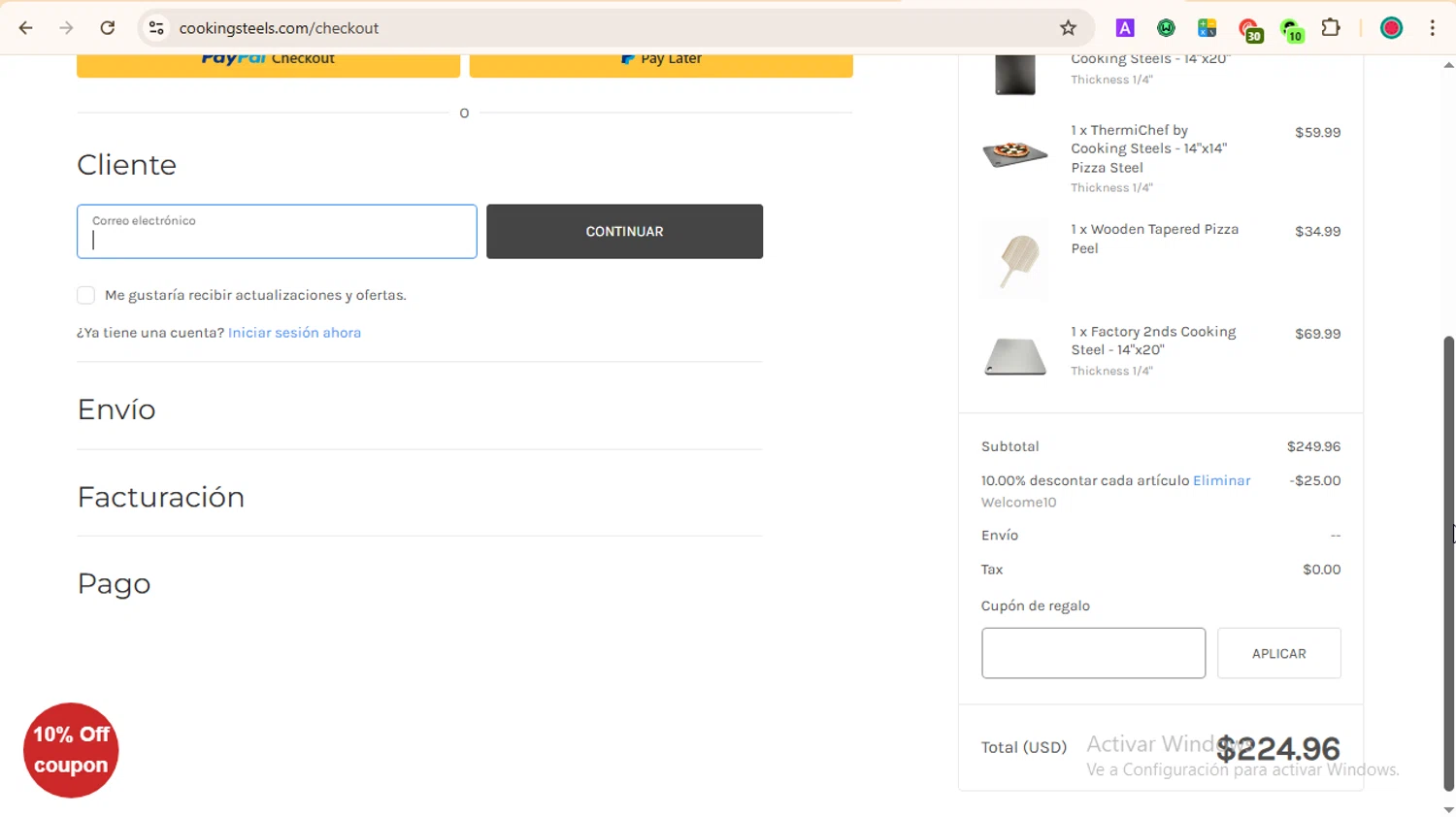Open the colorful grid extension icon
This screenshot has width=1456, height=817.
(x=1207, y=28)
